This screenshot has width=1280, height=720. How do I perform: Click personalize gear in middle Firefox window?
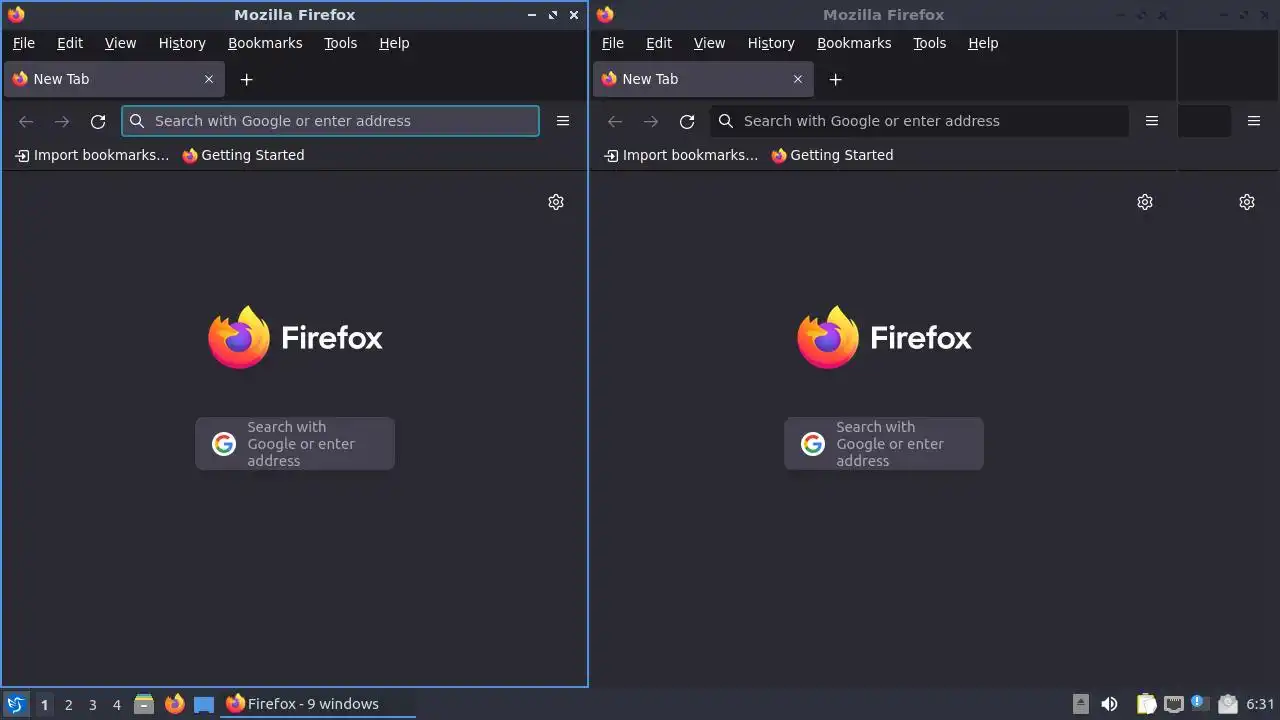tap(1145, 202)
